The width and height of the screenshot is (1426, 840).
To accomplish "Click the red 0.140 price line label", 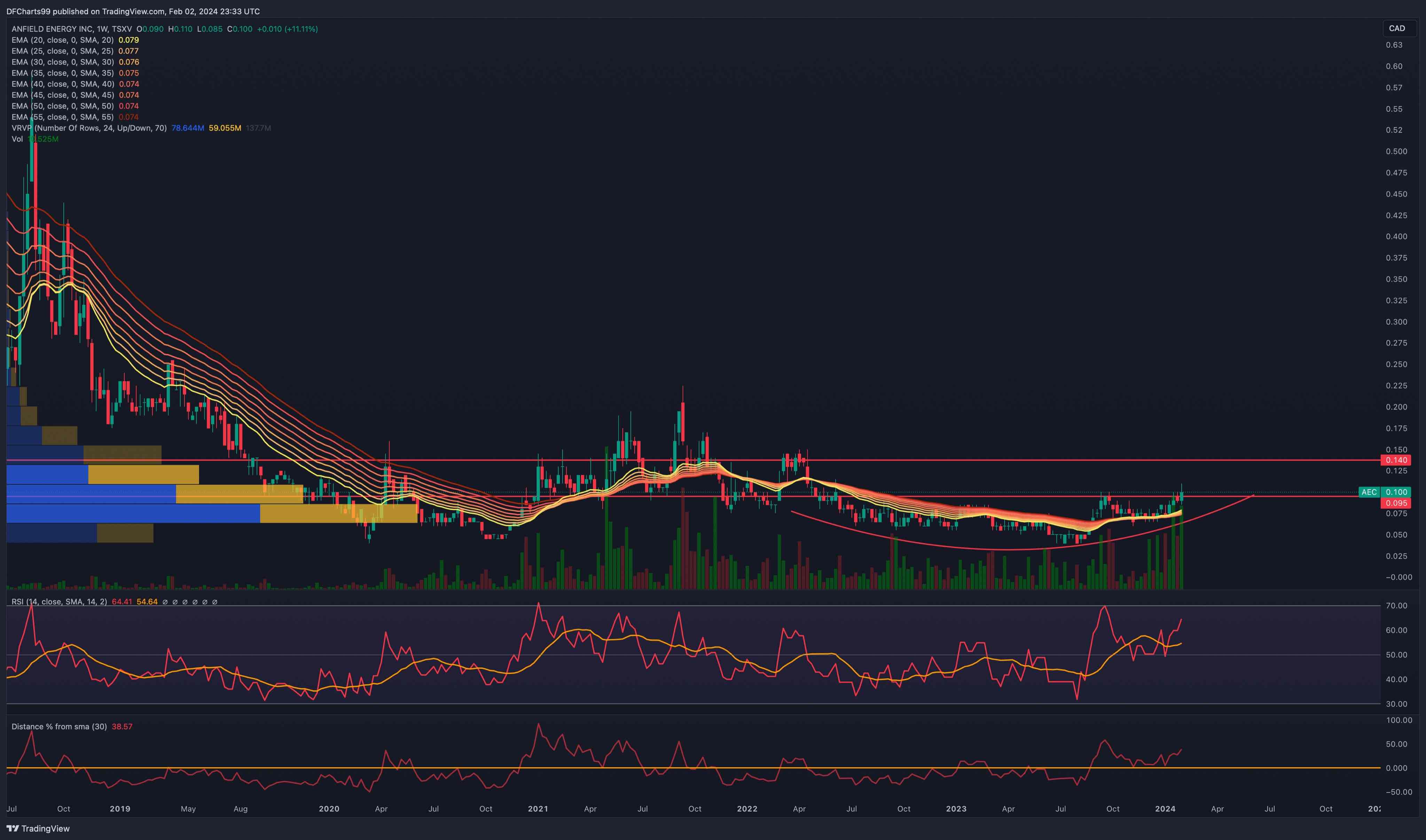I will (x=1396, y=460).
